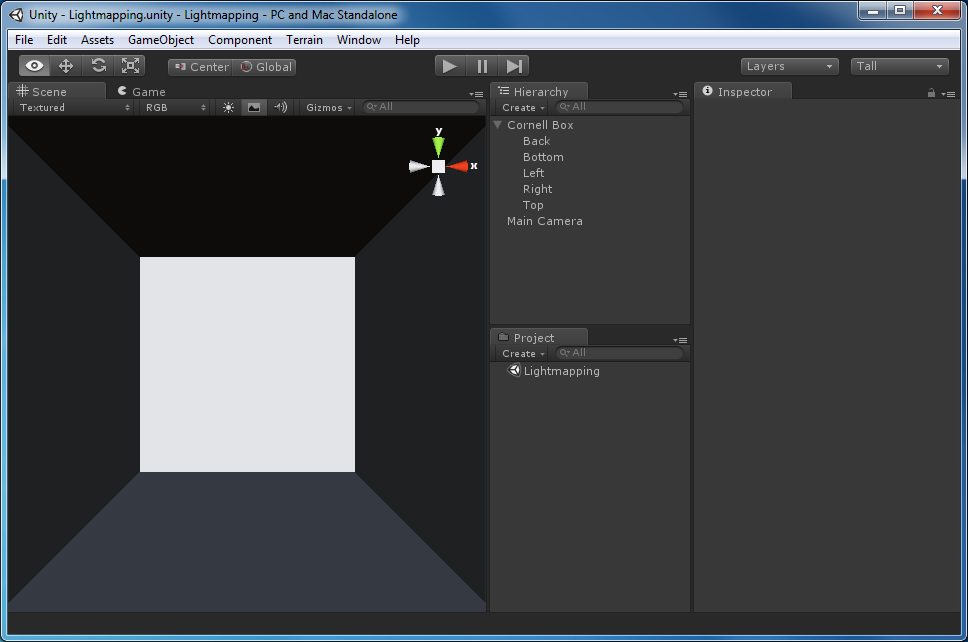Viewport: 968px width, 642px height.
Task: Open the Gizmos dropdown
Action: (328, 107)
